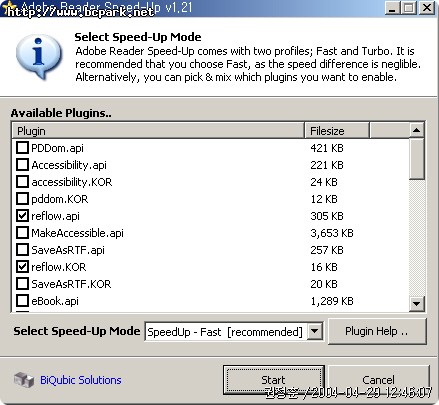
Task: Select the PDDom.api row name
Action: [x=57, y=148]
